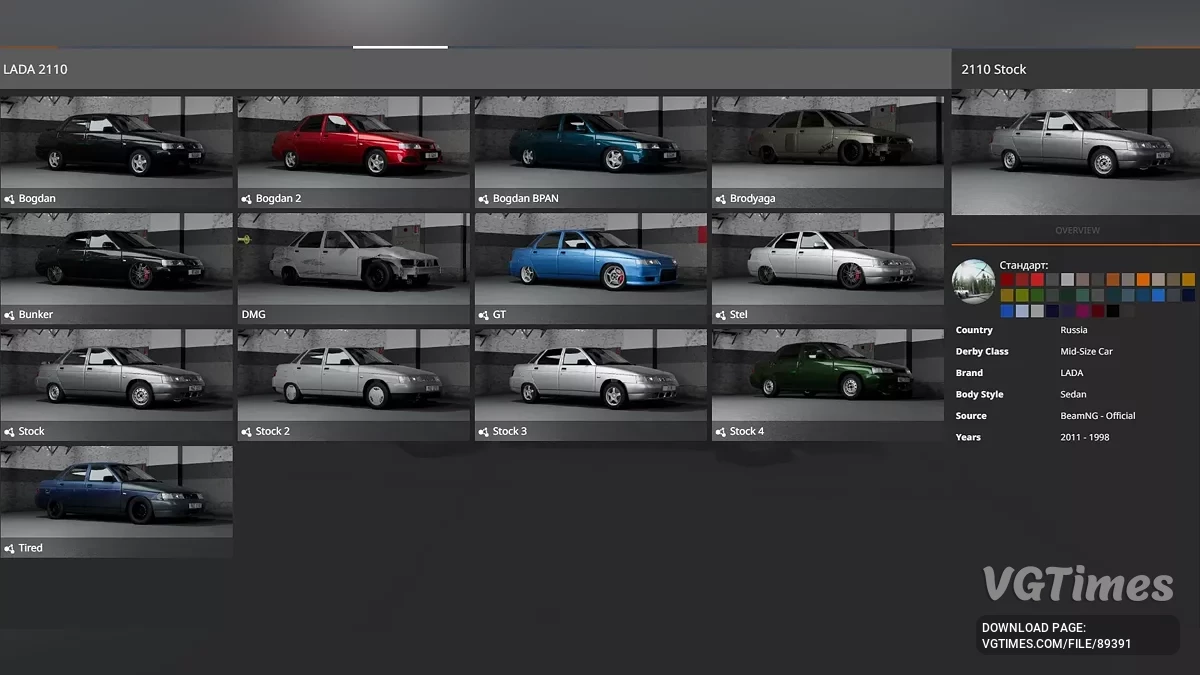Image resolution: width=1200 pixels, height=675 pixels.
Task: Click the Derby Class label
Action: [x=982, y=352]
